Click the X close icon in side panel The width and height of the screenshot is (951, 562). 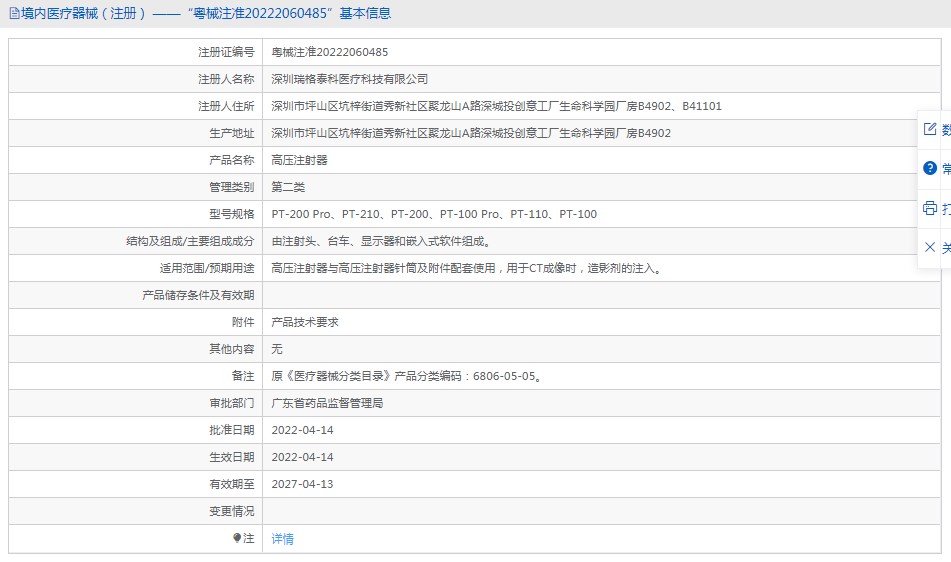coord(930,247)
